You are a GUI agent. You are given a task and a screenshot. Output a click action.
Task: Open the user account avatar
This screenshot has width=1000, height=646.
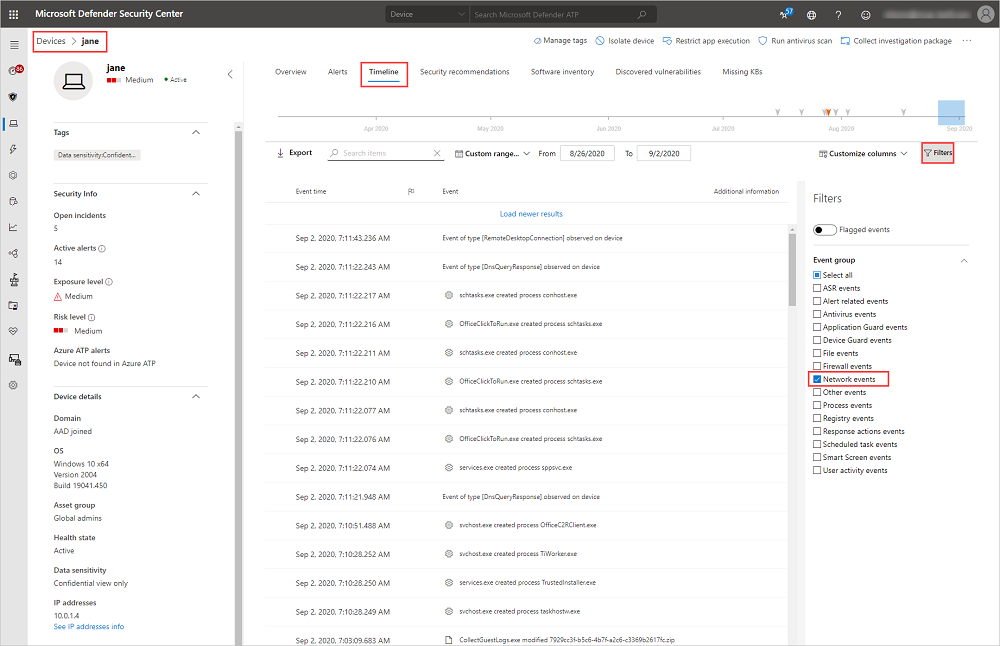tap(985, 14)
